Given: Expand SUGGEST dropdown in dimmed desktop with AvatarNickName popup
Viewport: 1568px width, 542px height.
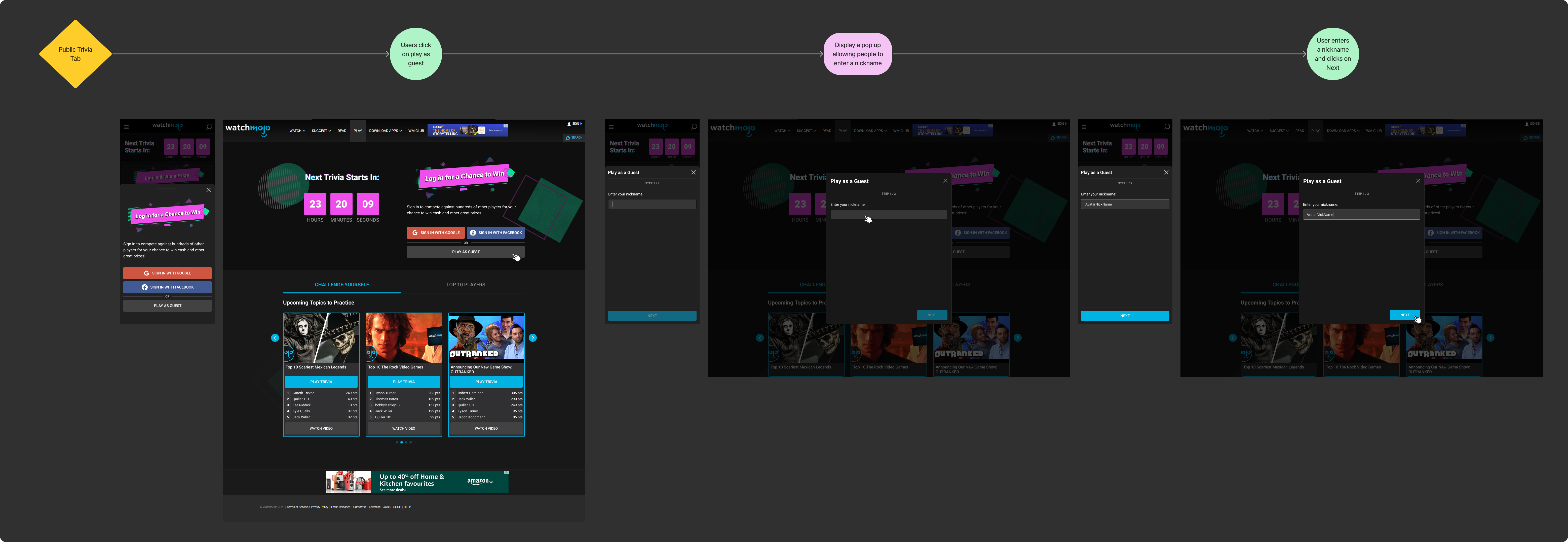Looking at the screenshot, I should pos(1279,131).
